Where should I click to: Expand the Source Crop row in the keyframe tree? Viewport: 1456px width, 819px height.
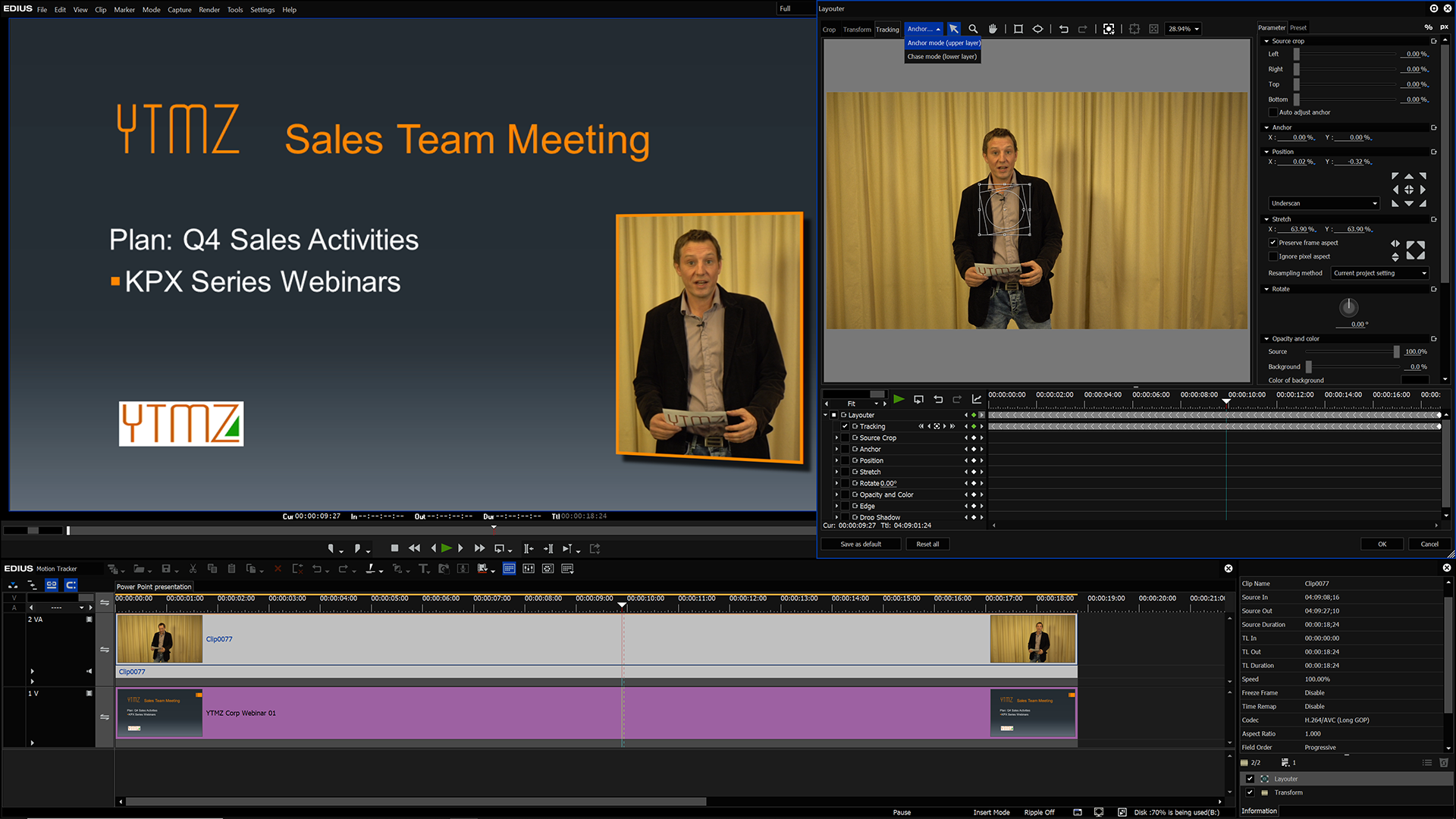point(837,438)
